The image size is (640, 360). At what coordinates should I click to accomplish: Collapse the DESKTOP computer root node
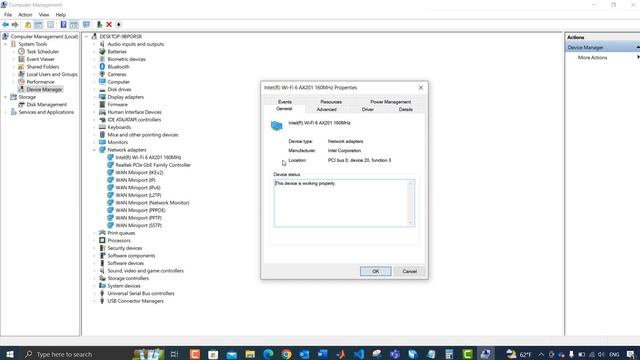pos(87,37)
